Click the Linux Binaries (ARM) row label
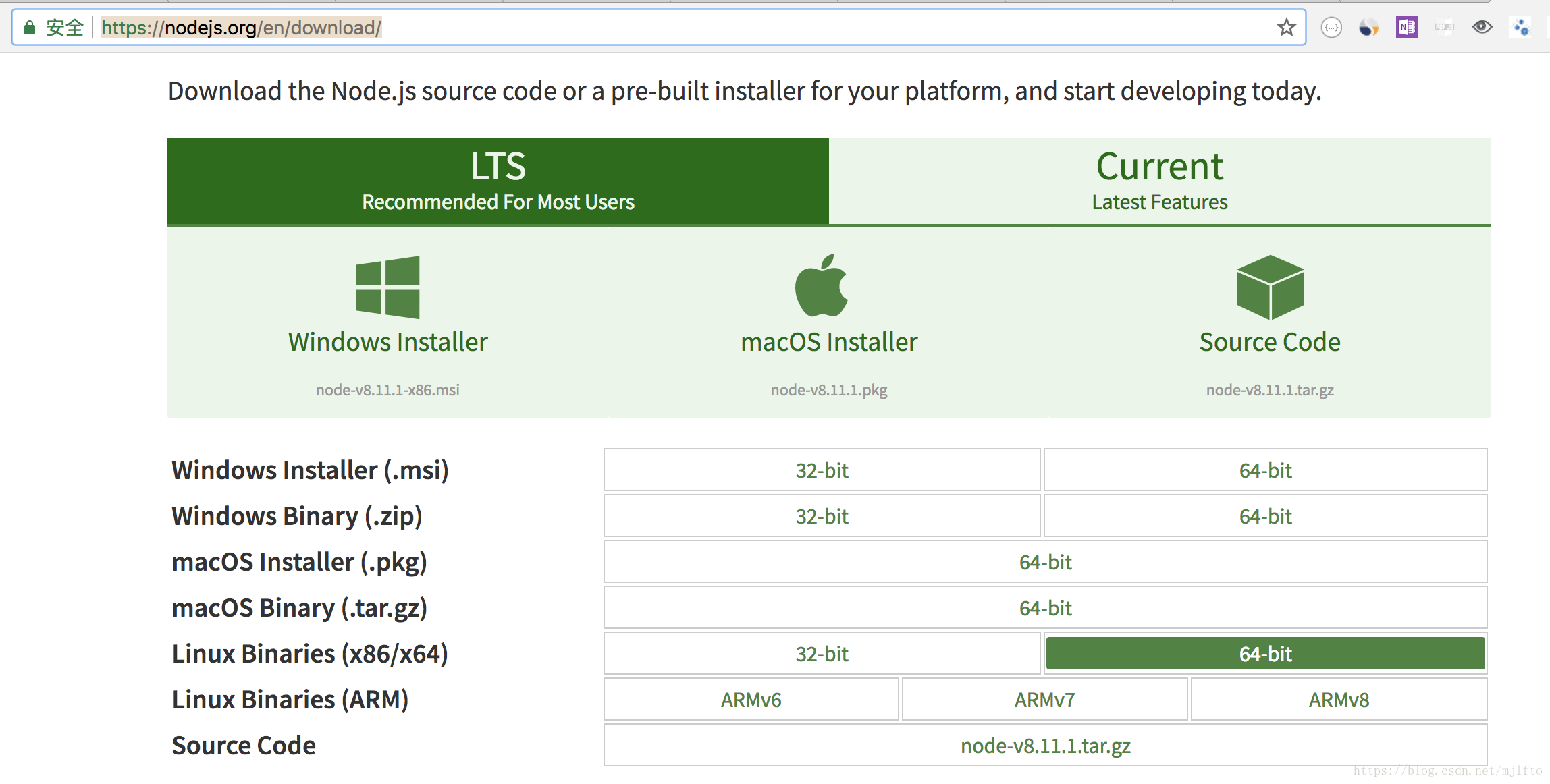The image size is (1550, 784). pyautogui.click(x=290, y=700)
